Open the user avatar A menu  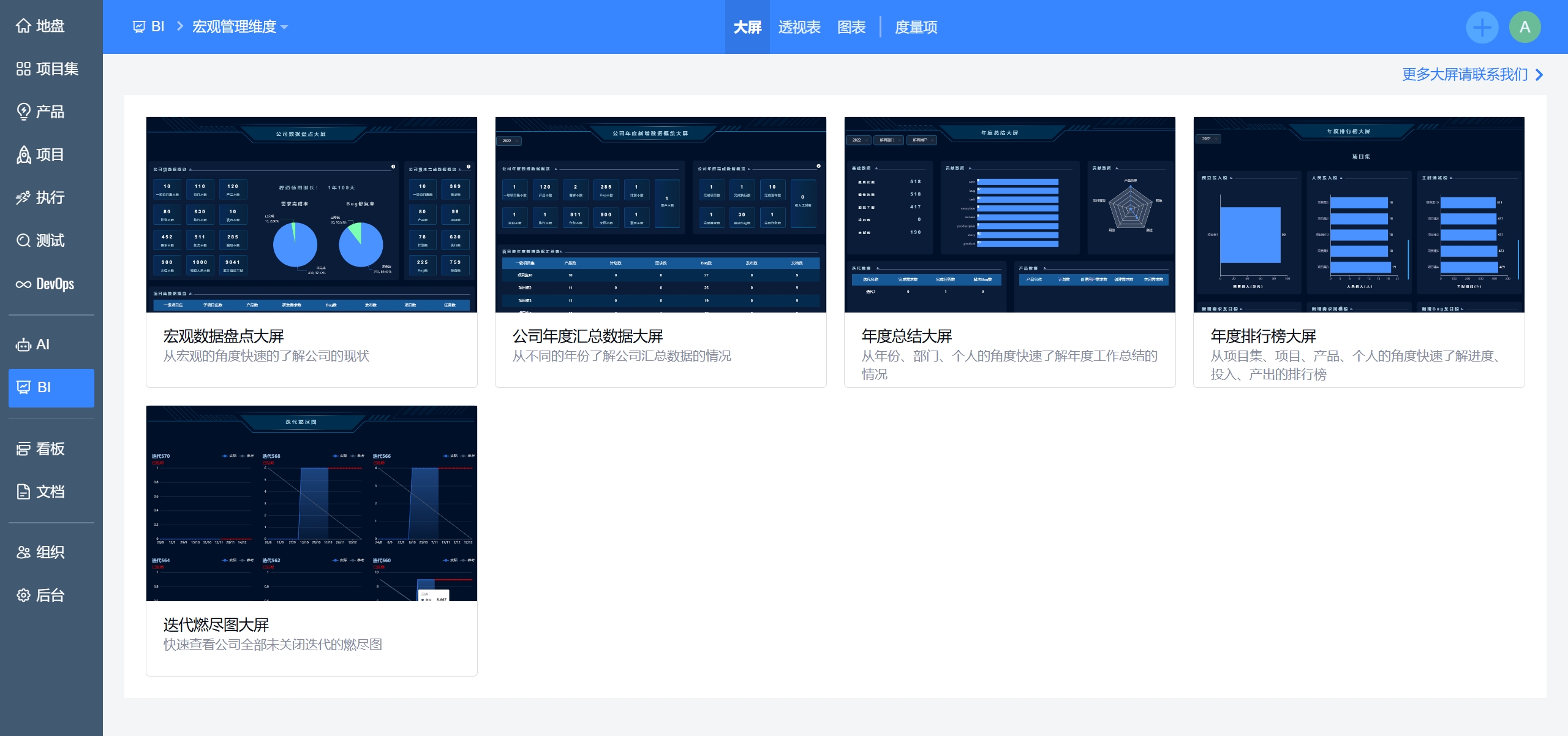pos(1525,27)
